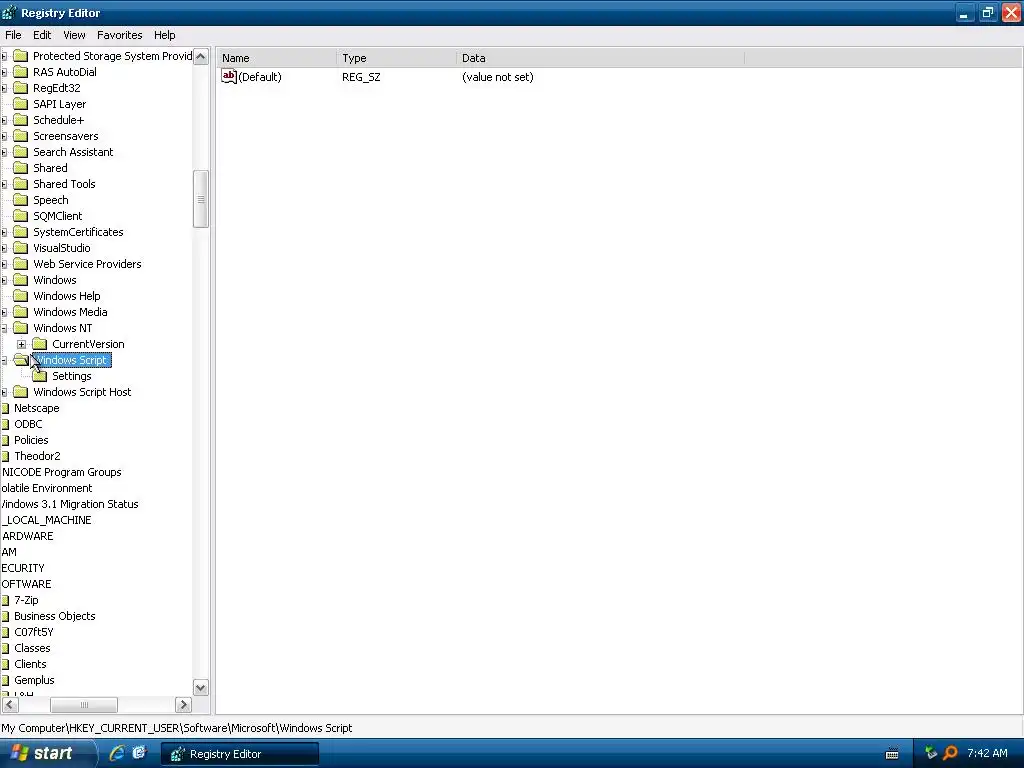Click the SQMClient folder icon
1024x768 pixels.
pos(21,216)
